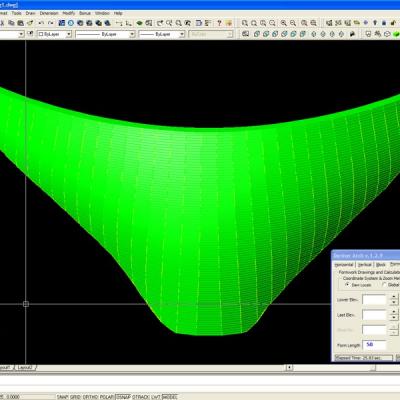The width and height of the screenshot is (400, 400).
Task: Switch to the Horizontal tab in the dialog
Action: [344, 265]
